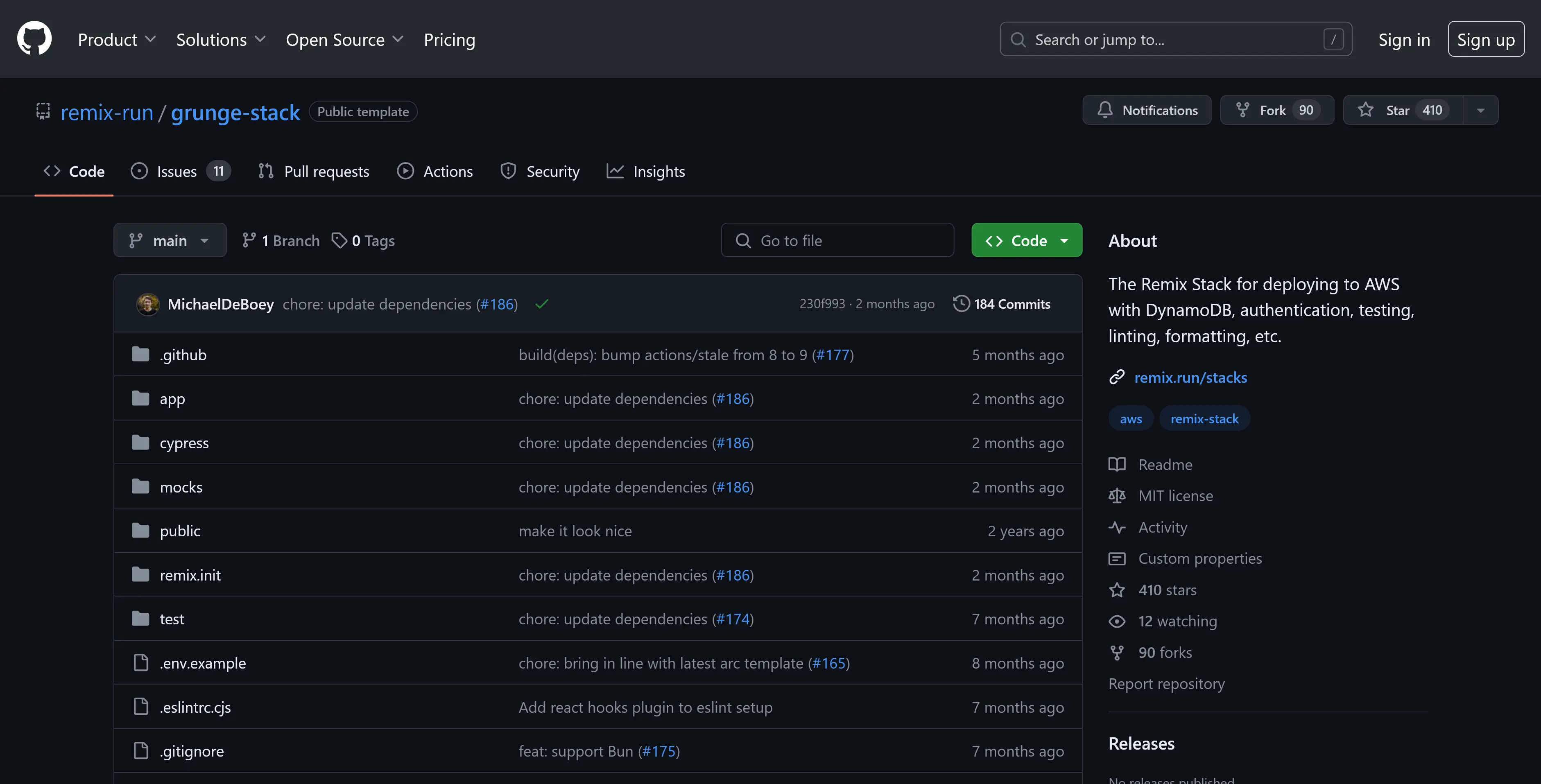Star the repository
Viewport: 1541px width, 784px height.
coord(1403,110)
